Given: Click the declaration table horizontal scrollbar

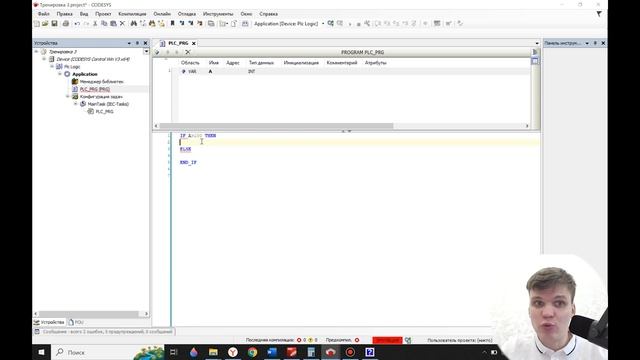Looking at the screenshot, I should point(276,126).
